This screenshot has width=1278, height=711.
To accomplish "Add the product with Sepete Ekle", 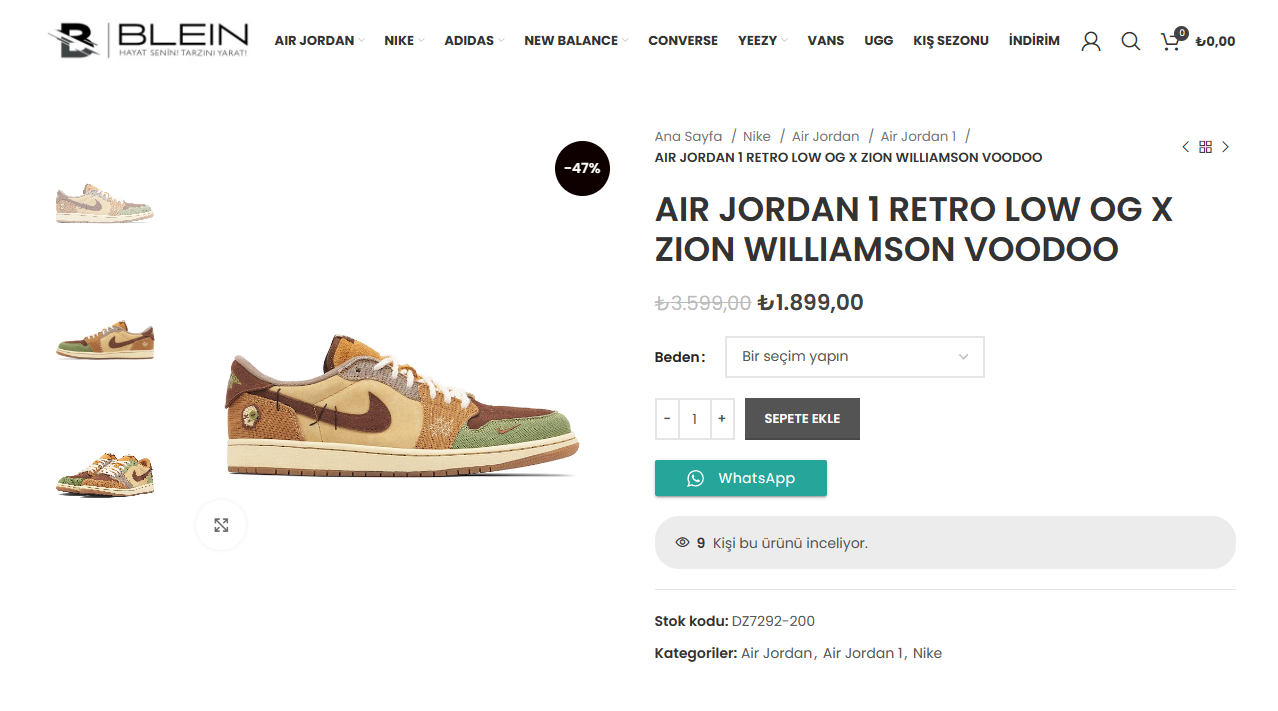I will point(802,419).
